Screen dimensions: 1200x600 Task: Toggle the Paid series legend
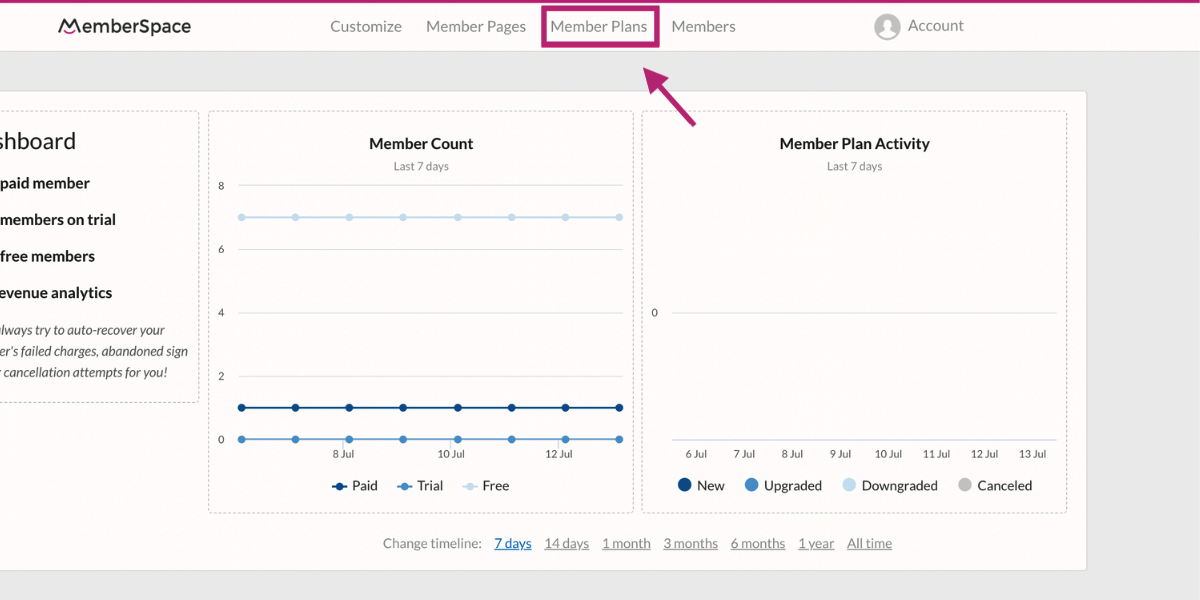pyautogui.click(x=355, y=486)
